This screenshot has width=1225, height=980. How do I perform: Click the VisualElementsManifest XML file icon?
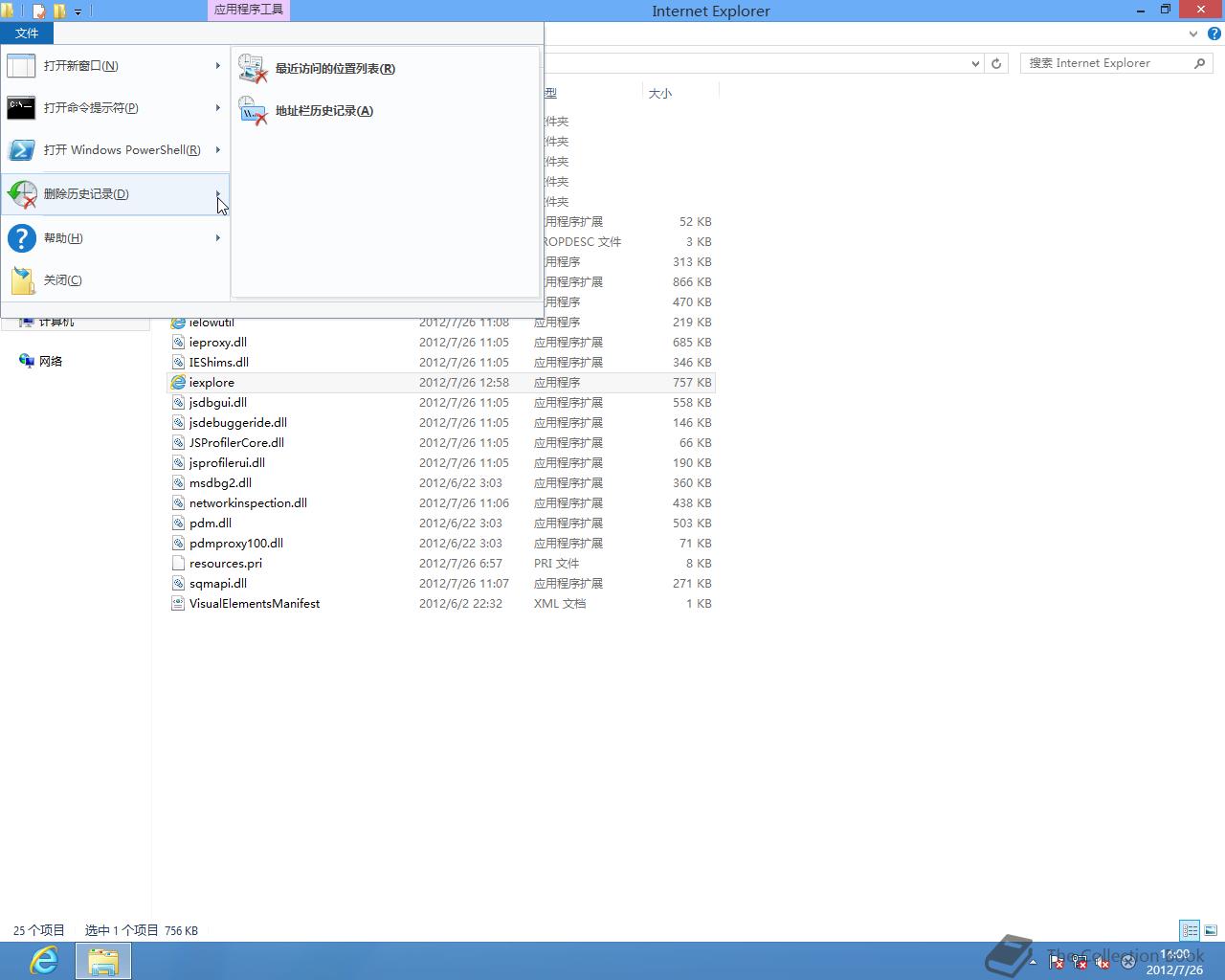(178, 603)
